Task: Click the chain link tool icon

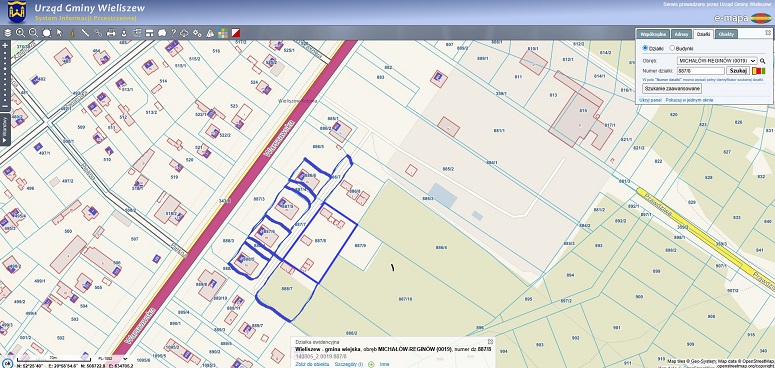Action: coord(98,33)
